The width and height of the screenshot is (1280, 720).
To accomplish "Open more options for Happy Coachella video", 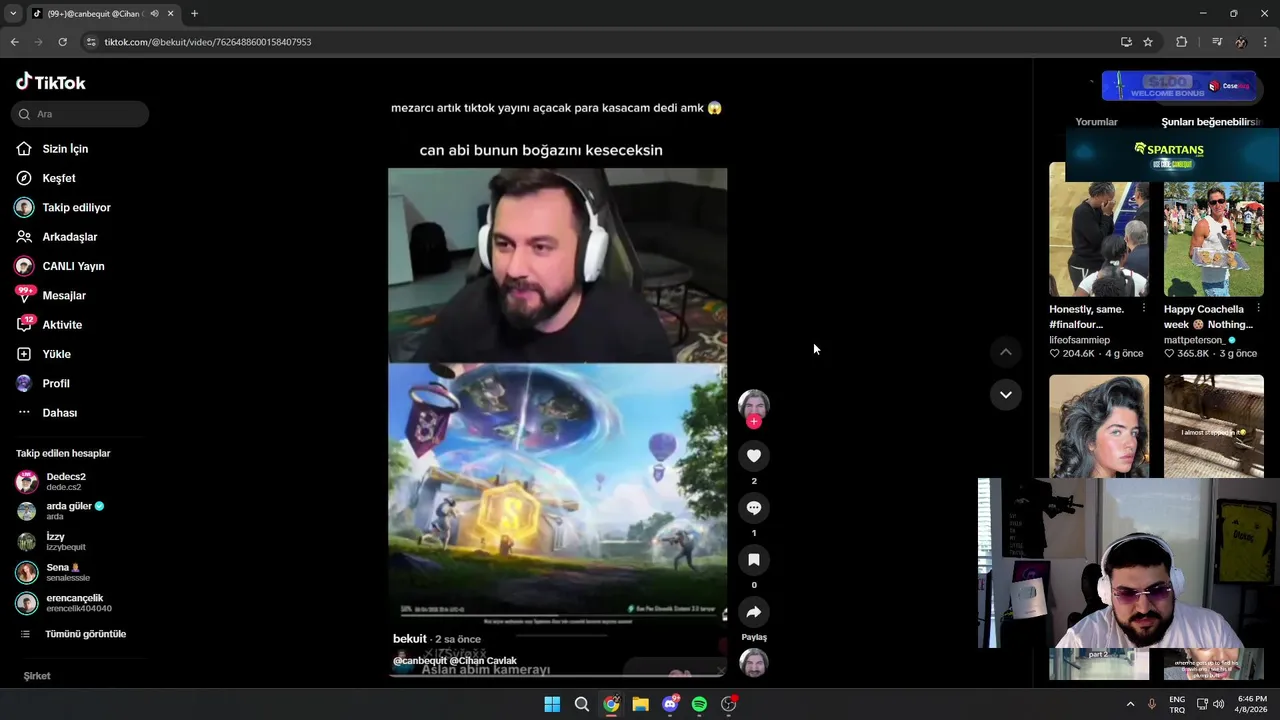I will (1258, 309).
